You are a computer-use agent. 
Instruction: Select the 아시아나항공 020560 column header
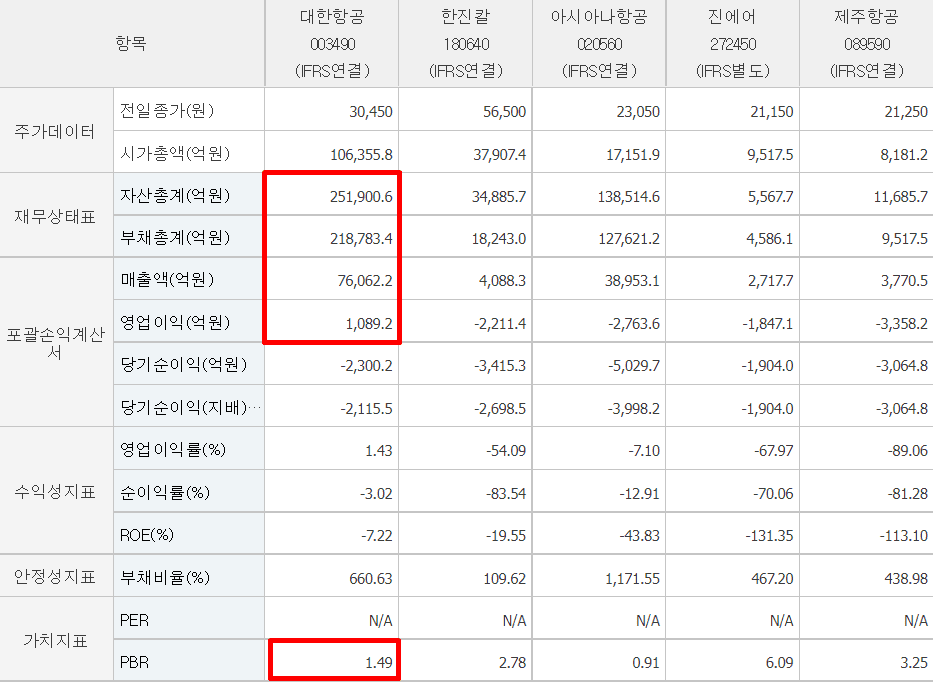tap(599, 44)
